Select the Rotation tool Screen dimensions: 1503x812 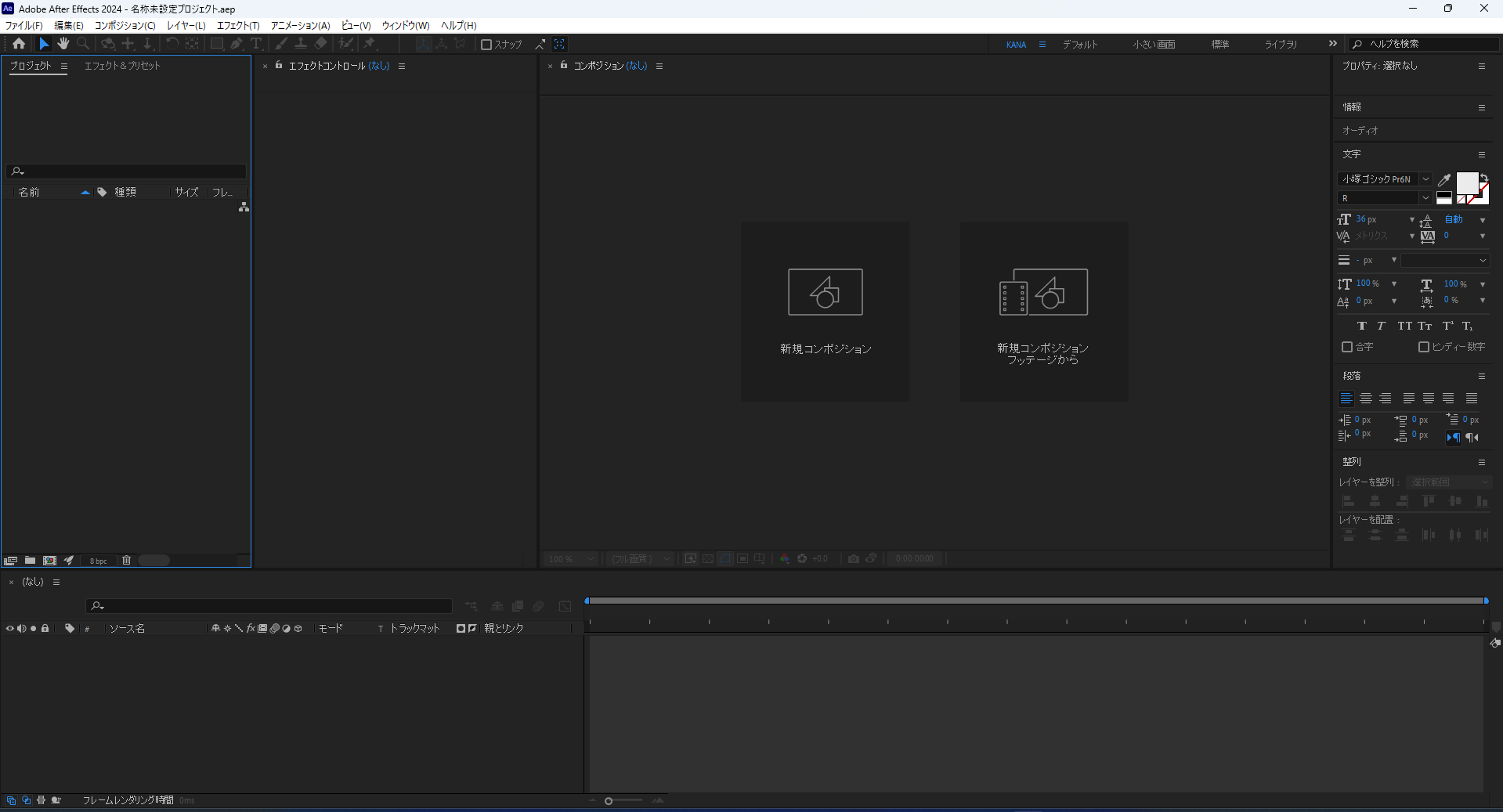172,44
